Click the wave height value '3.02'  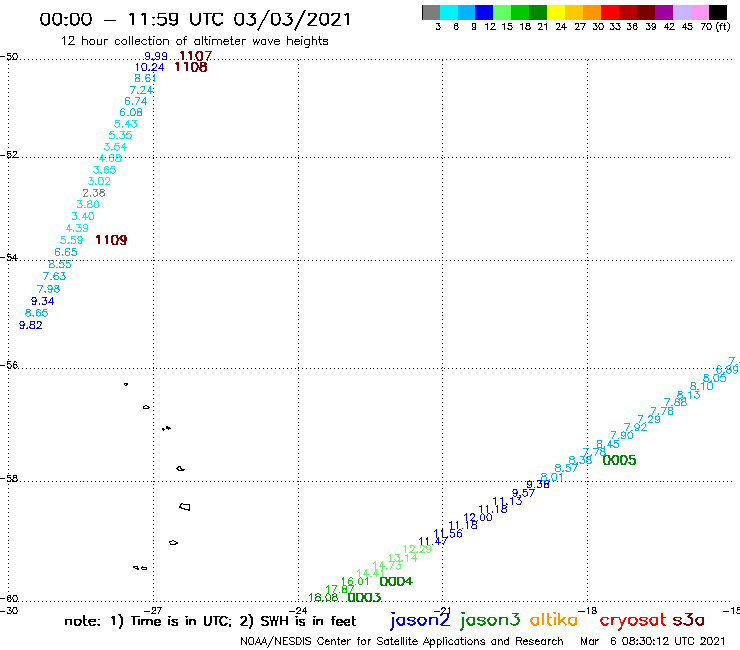[x=99, y=181]
